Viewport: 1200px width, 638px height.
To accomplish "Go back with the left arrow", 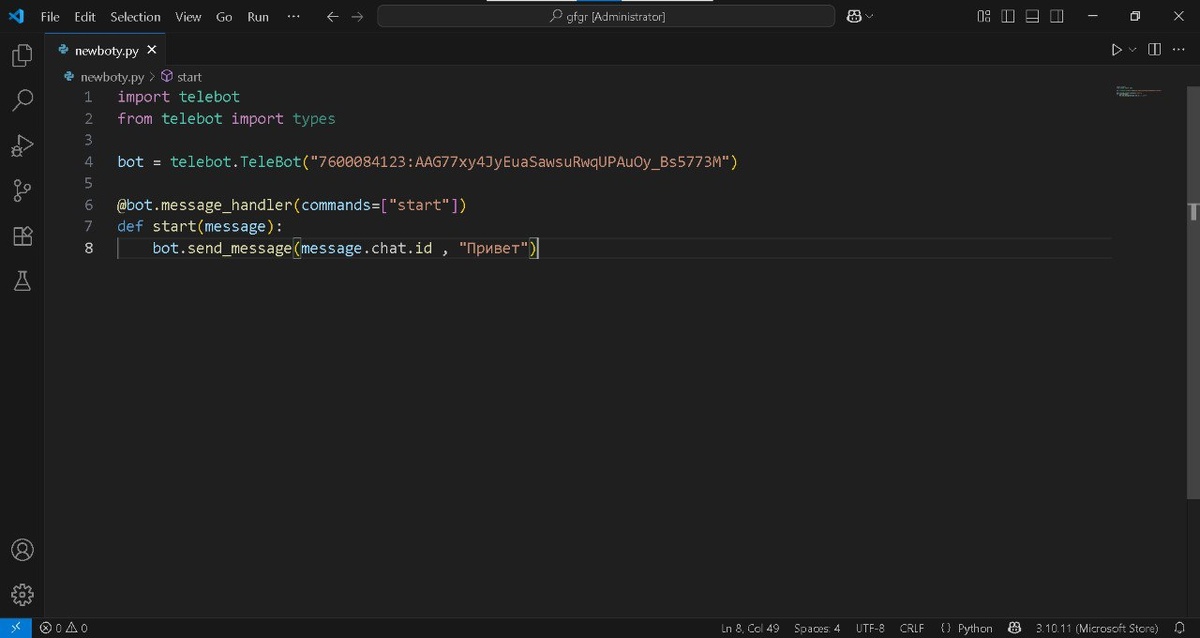I will tap(333, 16).
